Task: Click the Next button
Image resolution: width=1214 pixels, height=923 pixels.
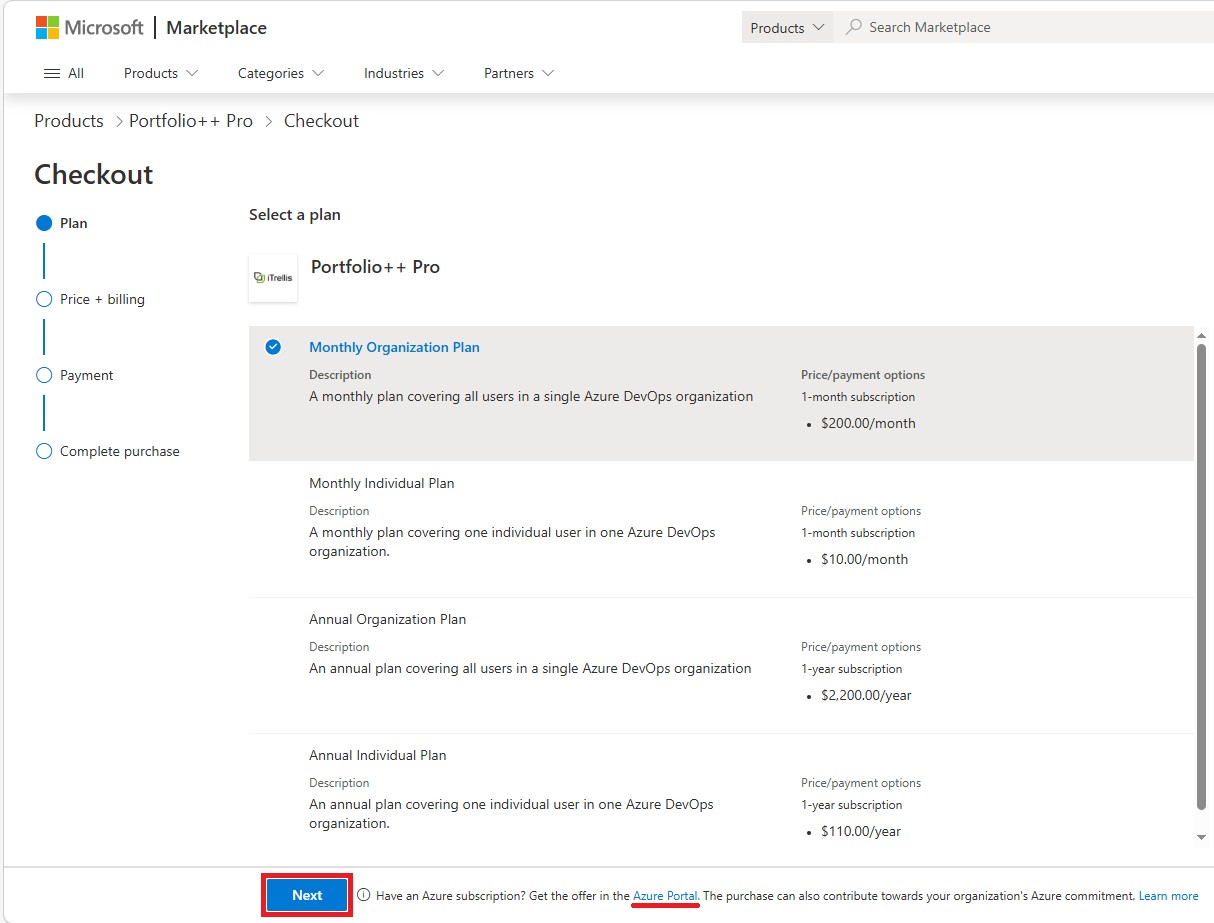Action: (307, 895)
